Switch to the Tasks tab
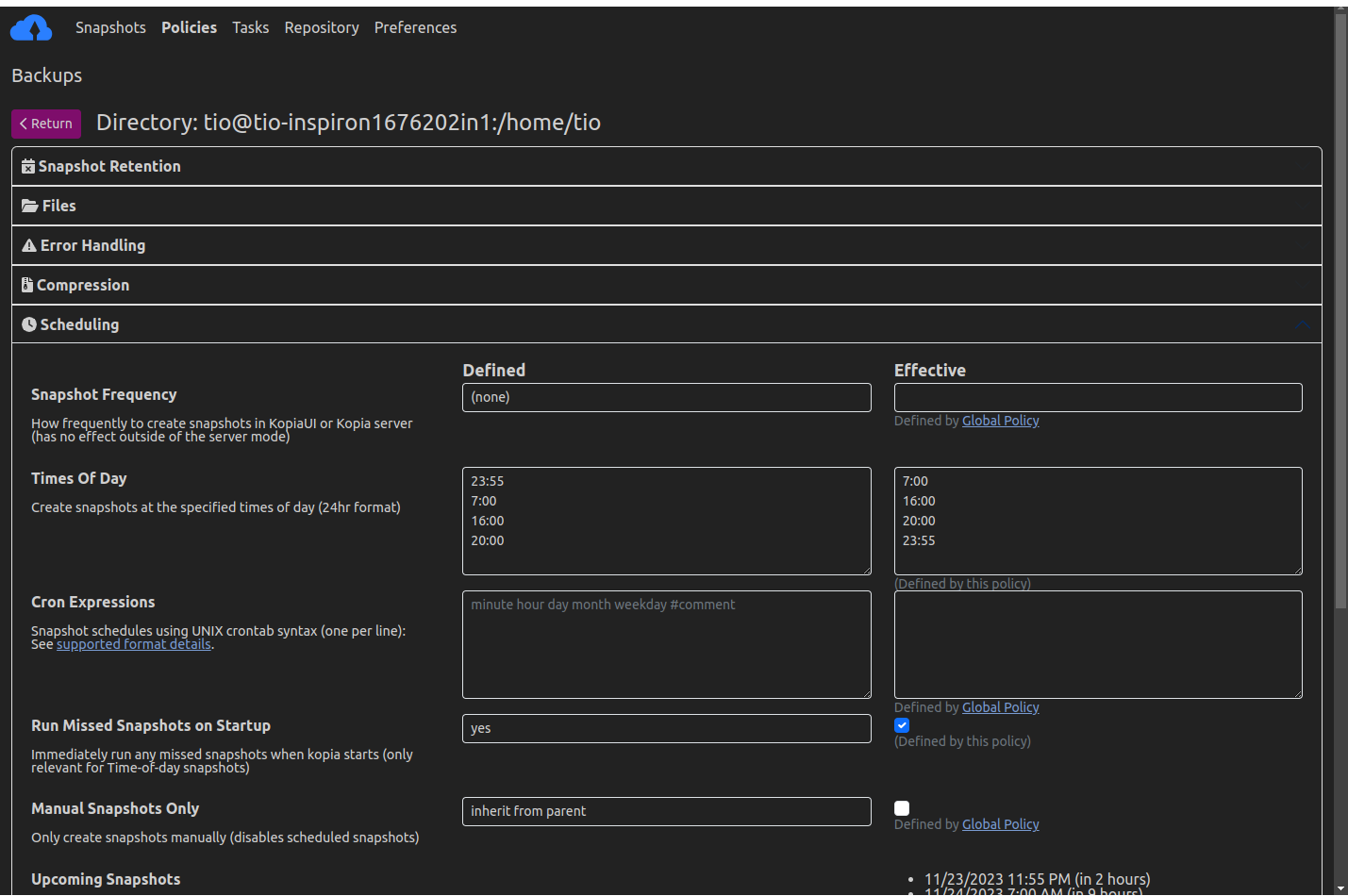Viewport: 1348px width, 896px height. click(251, 27)
